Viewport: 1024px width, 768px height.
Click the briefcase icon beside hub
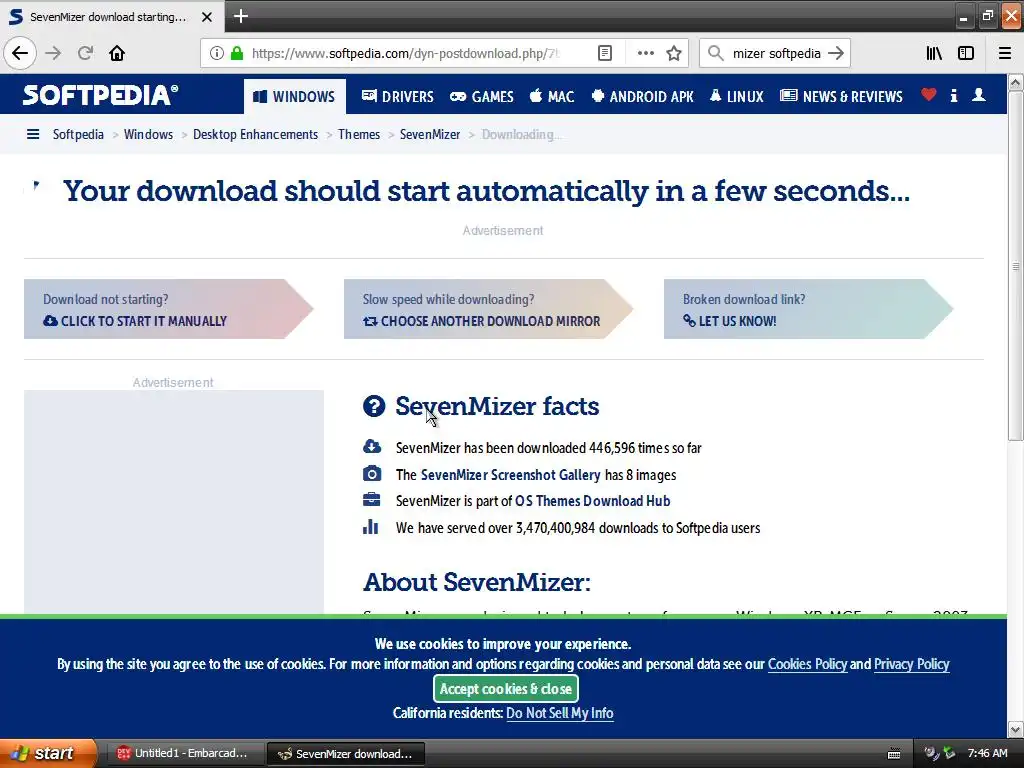[x=372, y=500]
